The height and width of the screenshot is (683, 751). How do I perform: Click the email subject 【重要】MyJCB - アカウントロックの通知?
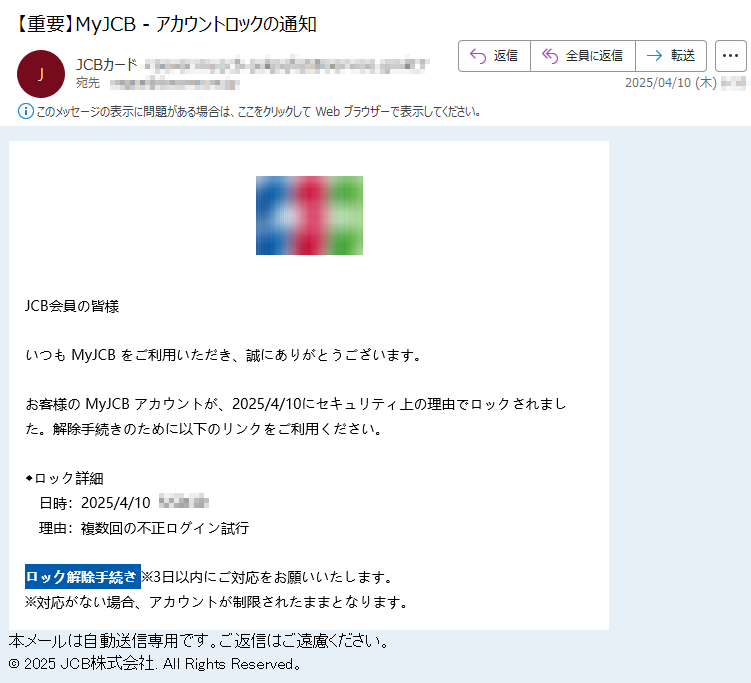click(165, 24)
